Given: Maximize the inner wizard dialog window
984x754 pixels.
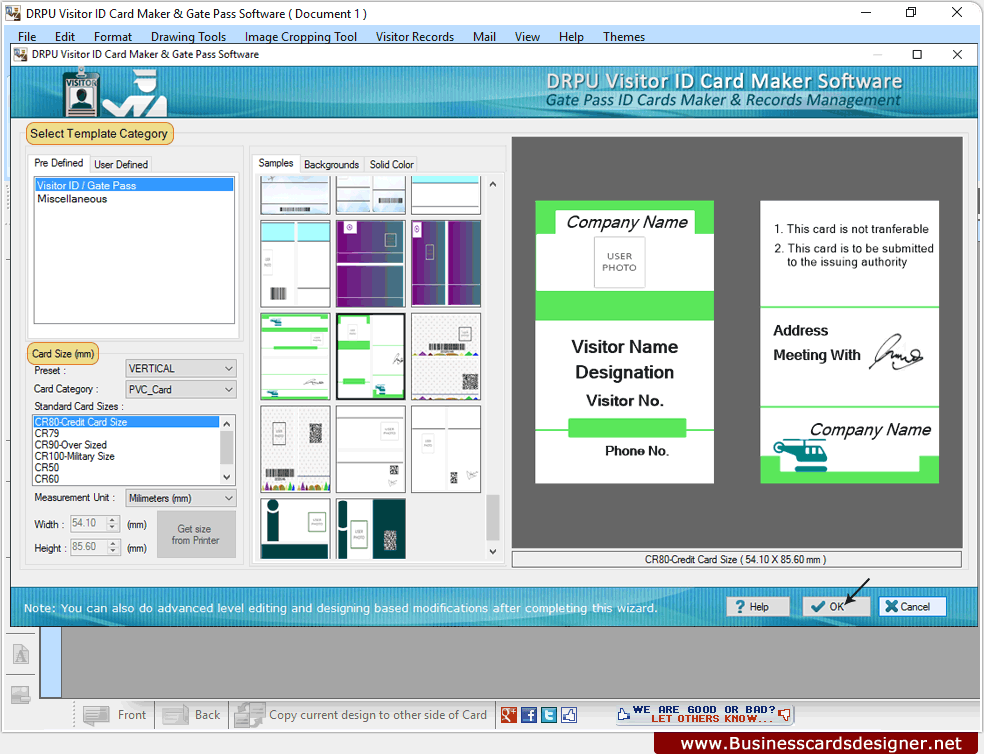Looking at the screenshot, I should click(917, 55).
